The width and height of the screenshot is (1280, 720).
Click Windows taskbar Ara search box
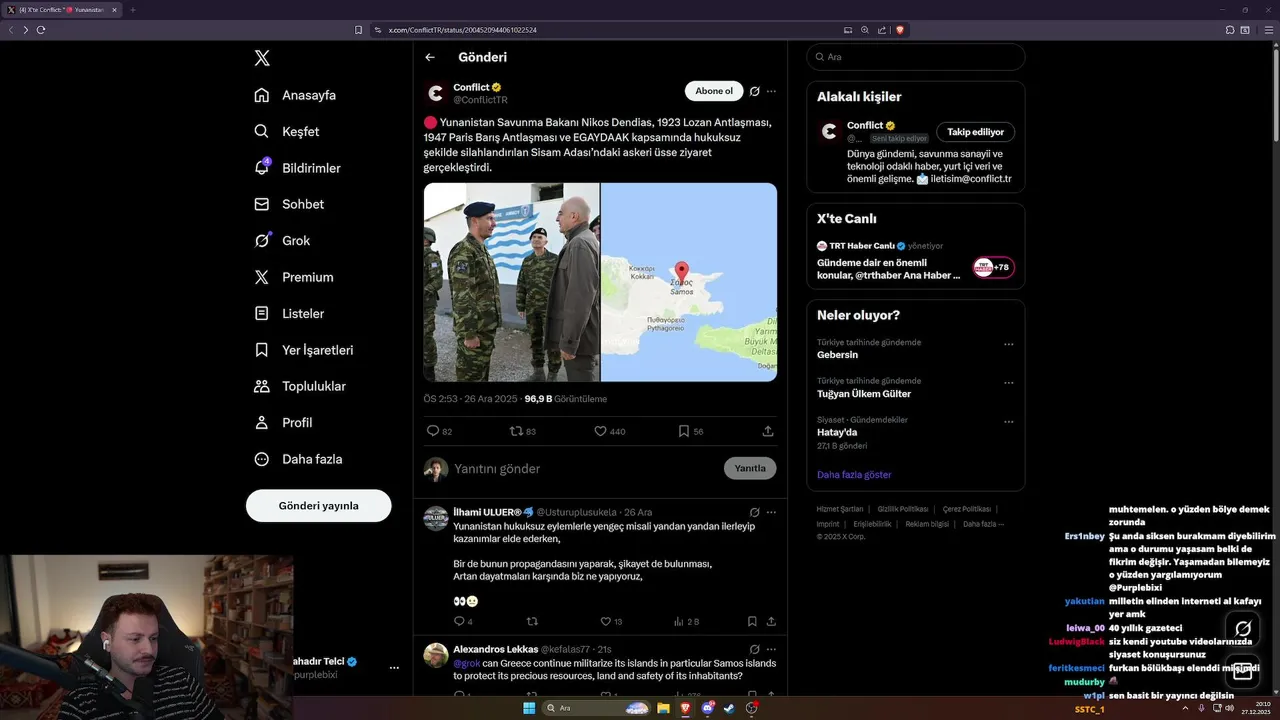coord(597,708)
